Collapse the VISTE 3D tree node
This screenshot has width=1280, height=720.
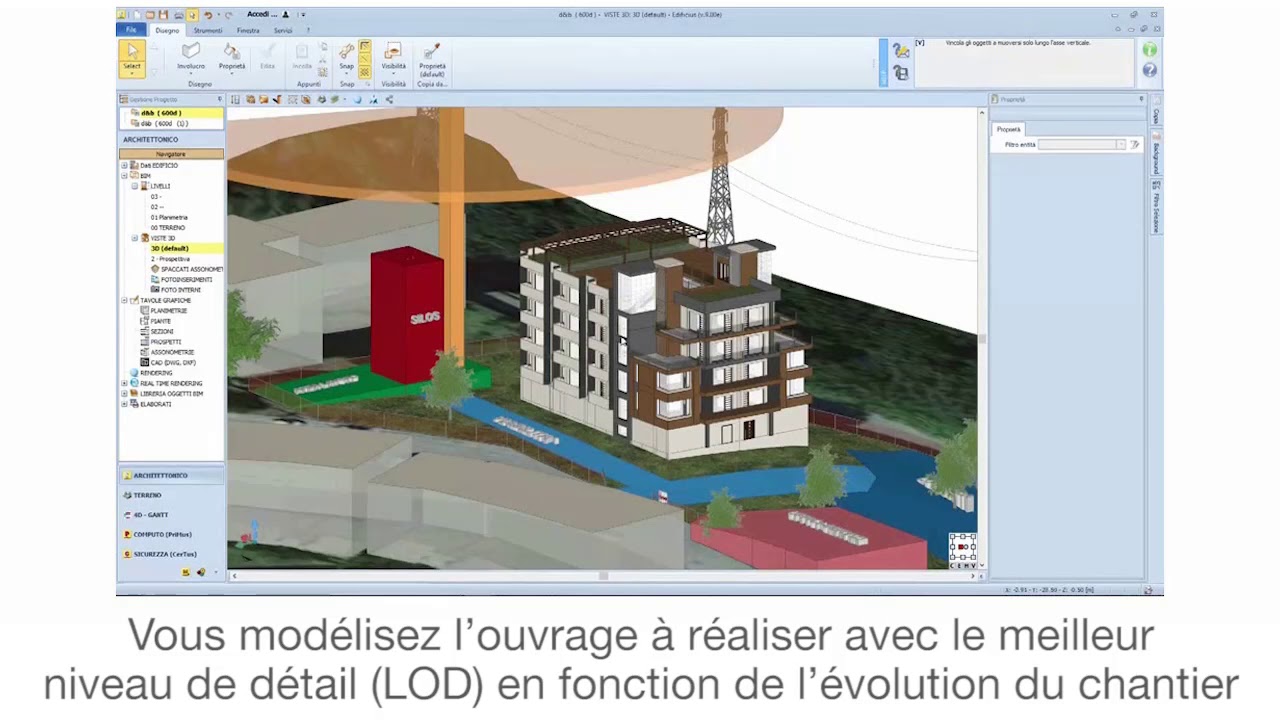(x=135, y=238)
